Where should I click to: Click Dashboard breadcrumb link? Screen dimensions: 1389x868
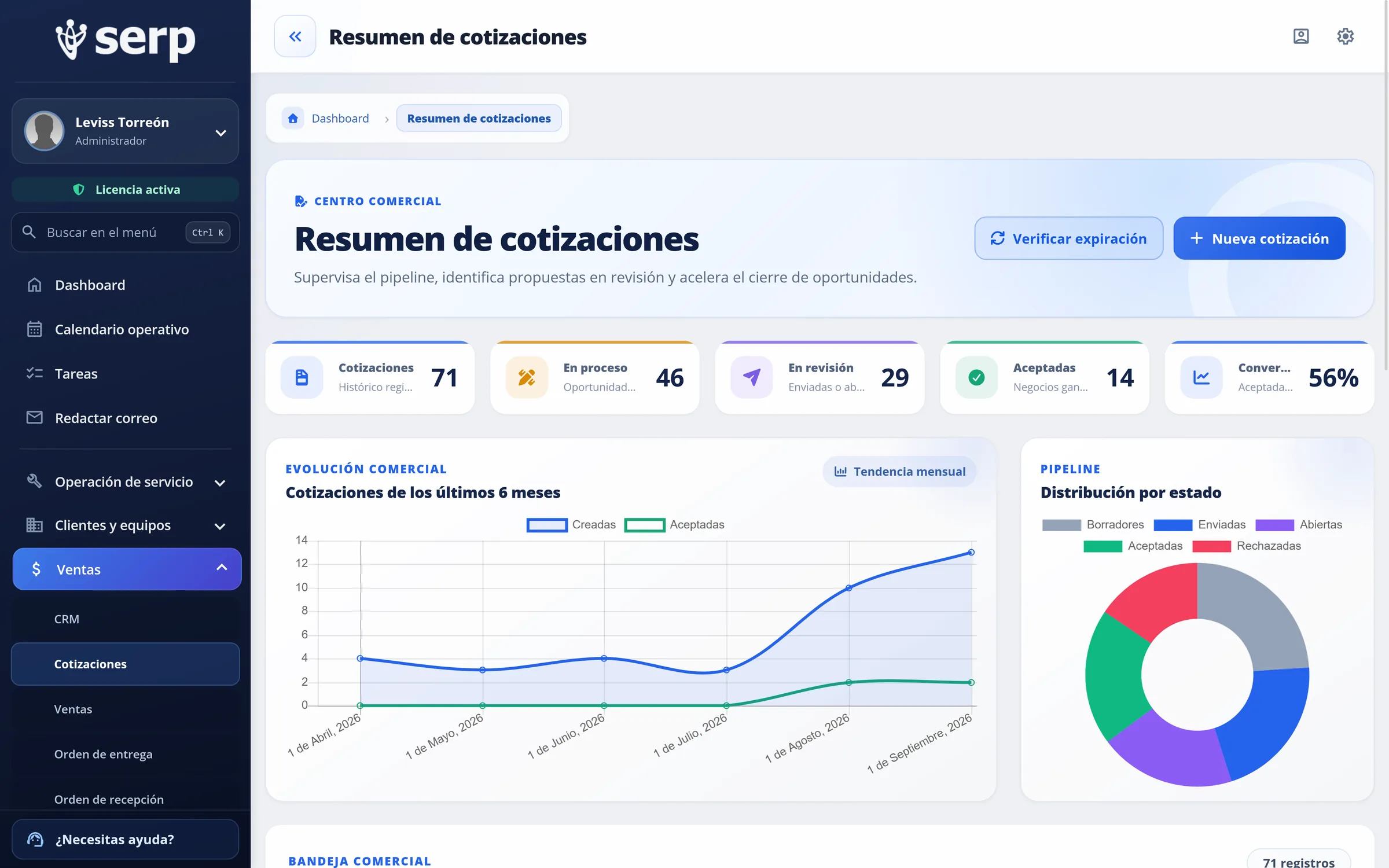[340, 118]
